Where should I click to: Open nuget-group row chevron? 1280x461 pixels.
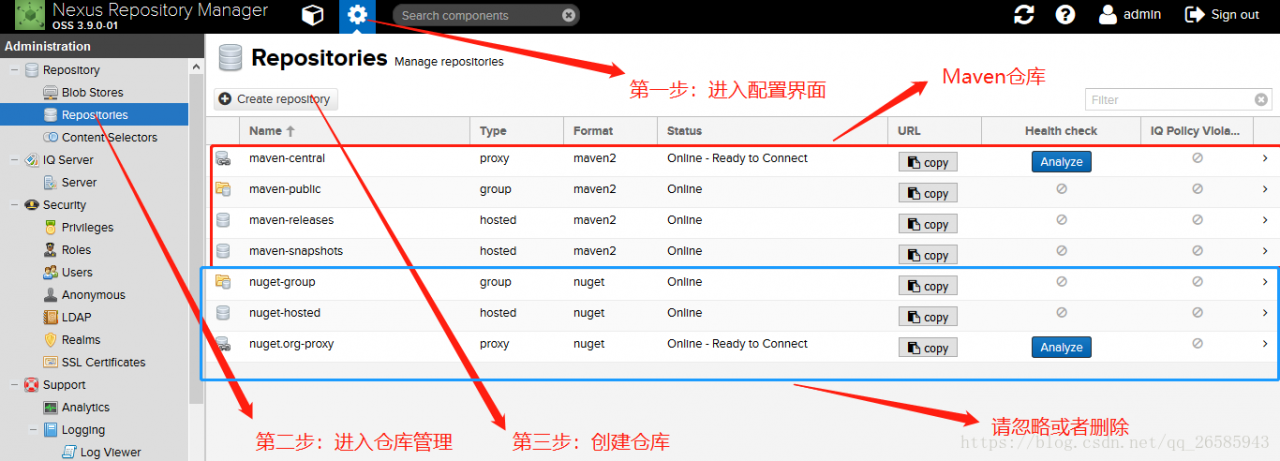[x=1264, y=282]
